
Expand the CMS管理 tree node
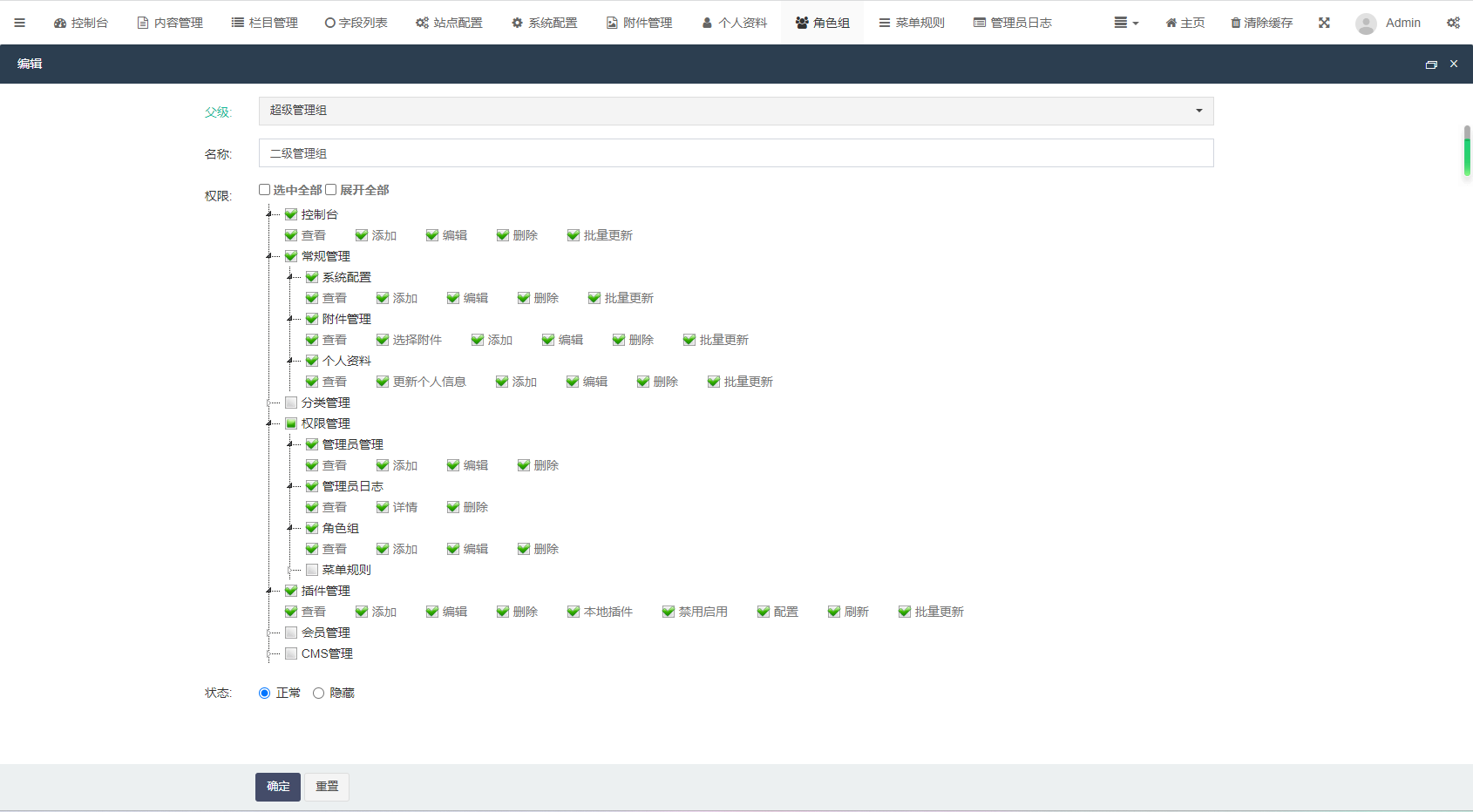(x=269, y=654)
